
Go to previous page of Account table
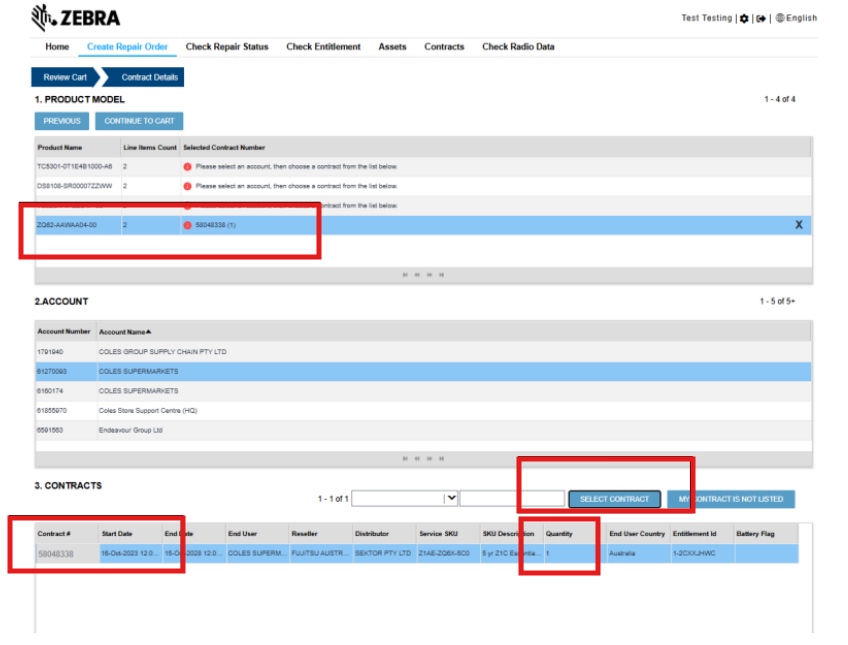pos(418,458)
